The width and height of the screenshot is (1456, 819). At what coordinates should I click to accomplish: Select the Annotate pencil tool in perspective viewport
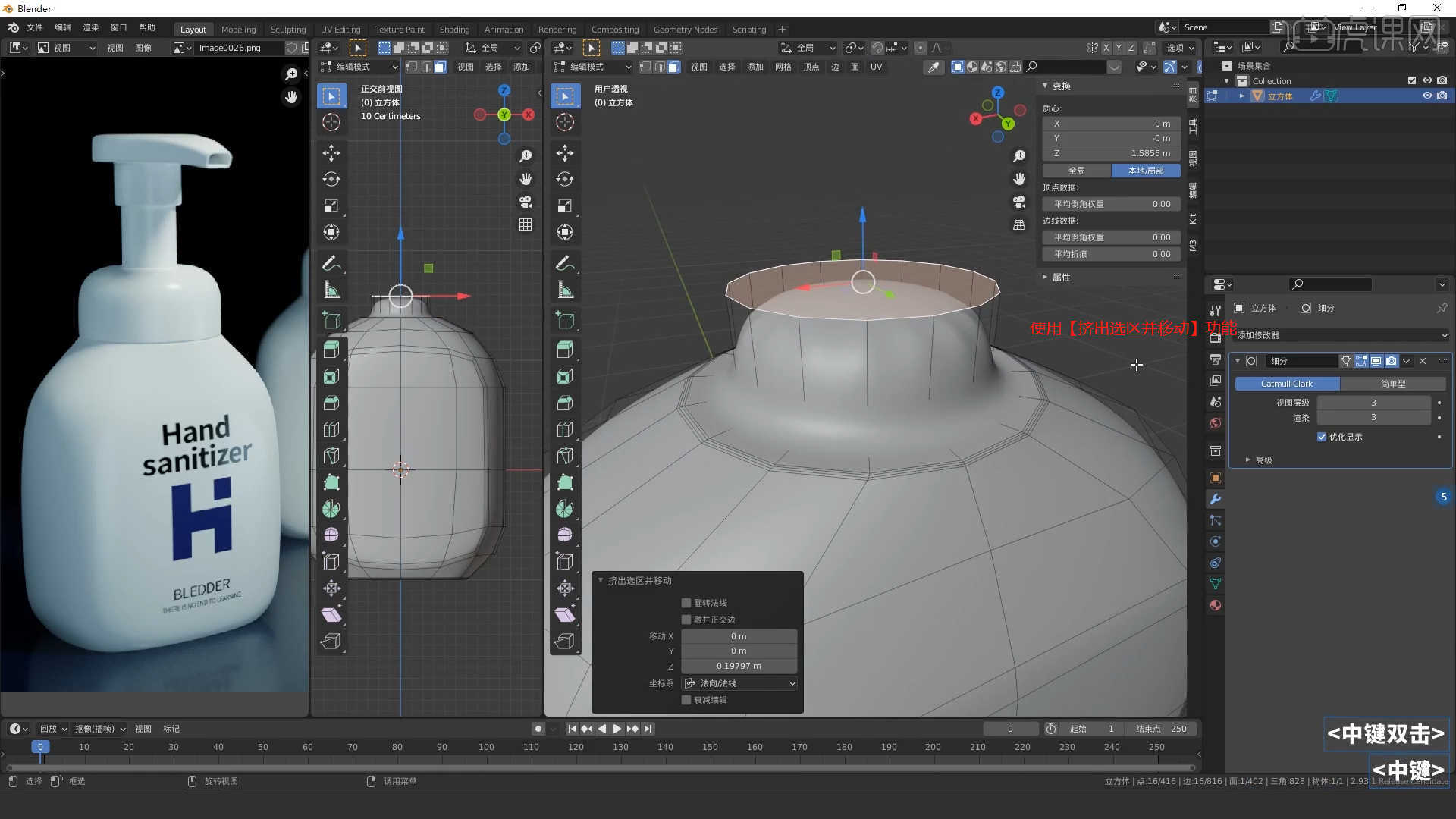coord(565,263)
